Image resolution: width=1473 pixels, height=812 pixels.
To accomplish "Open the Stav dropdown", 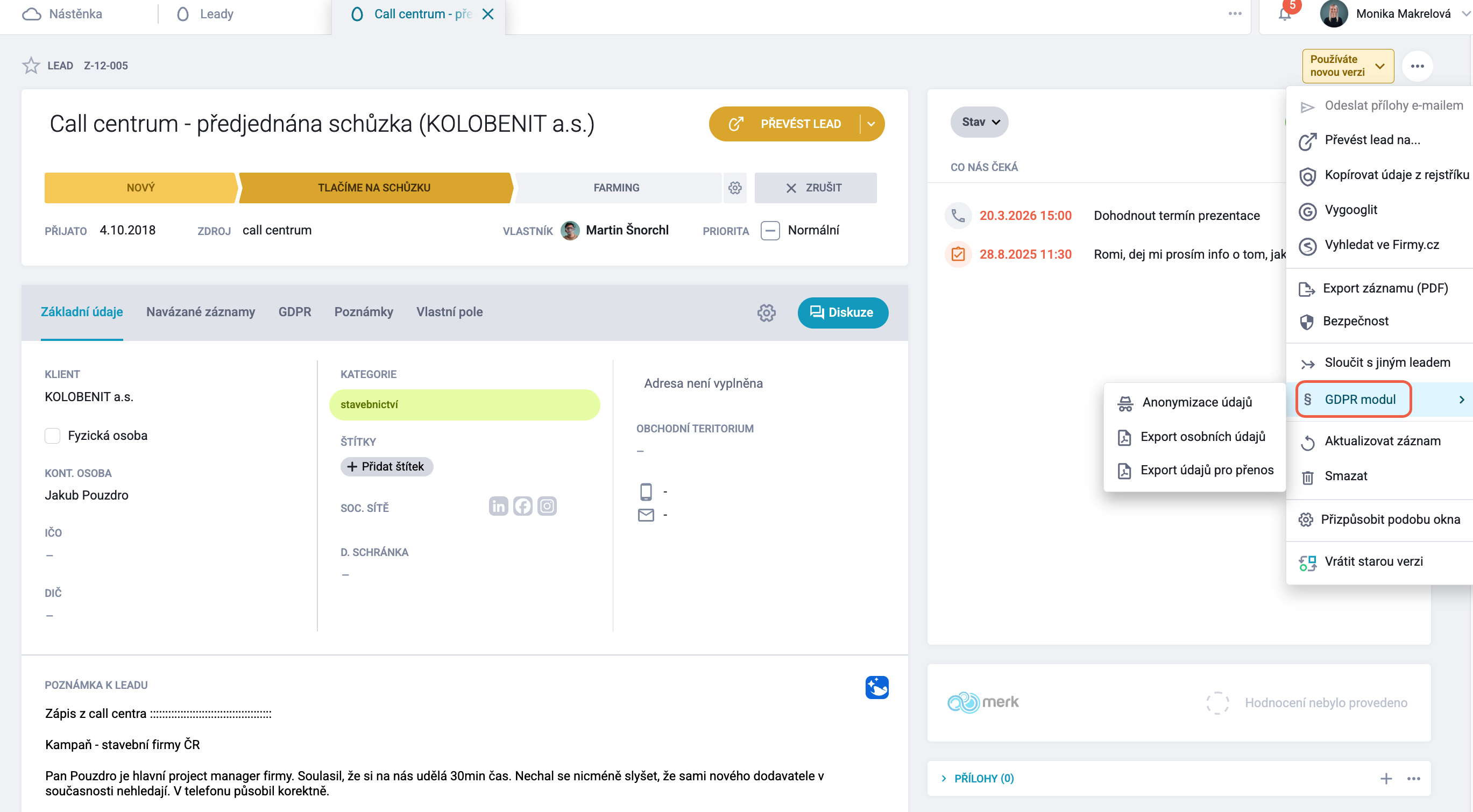I will 980,122.
